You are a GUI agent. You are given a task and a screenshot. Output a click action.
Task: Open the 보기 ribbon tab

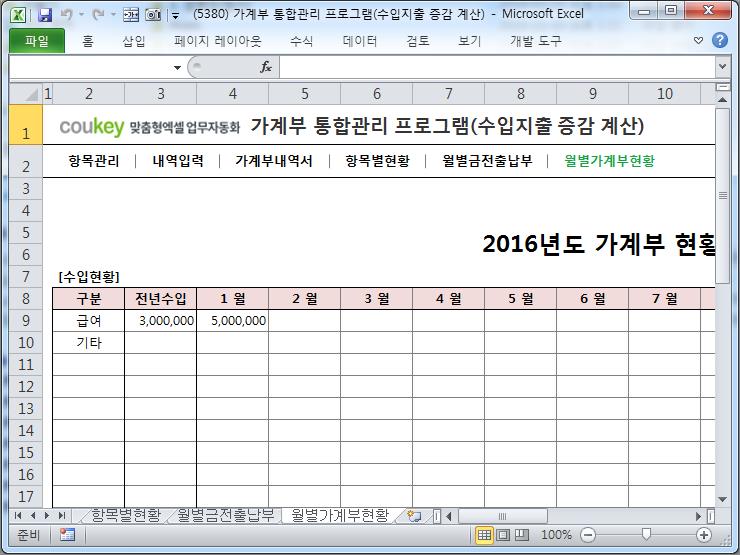469,41
